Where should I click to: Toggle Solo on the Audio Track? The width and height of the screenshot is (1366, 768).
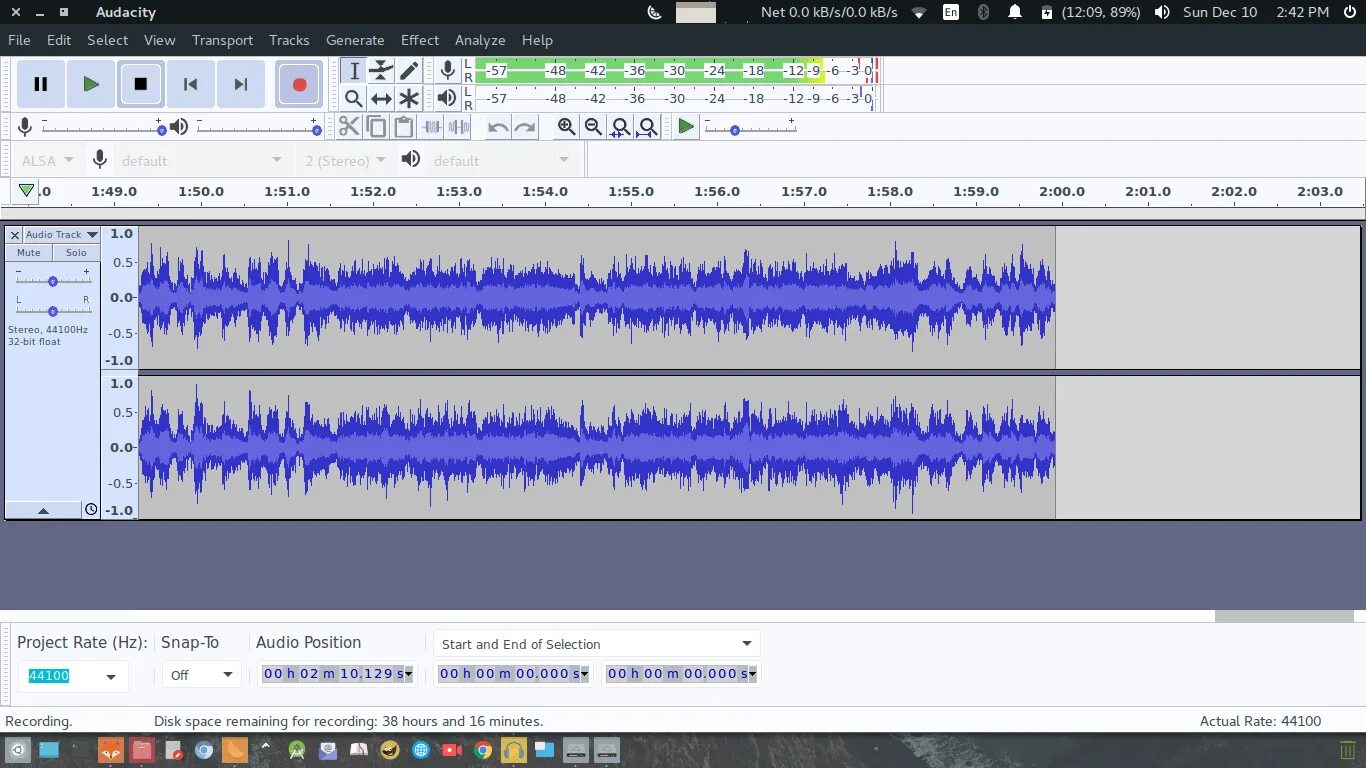[x=77, y=253]
